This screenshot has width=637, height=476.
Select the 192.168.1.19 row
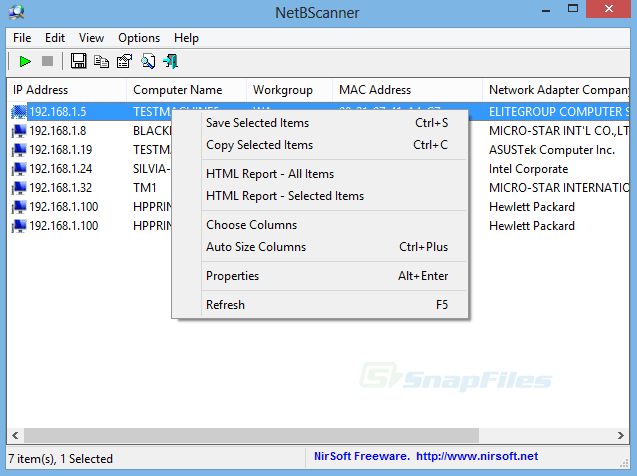pos(318,150)
